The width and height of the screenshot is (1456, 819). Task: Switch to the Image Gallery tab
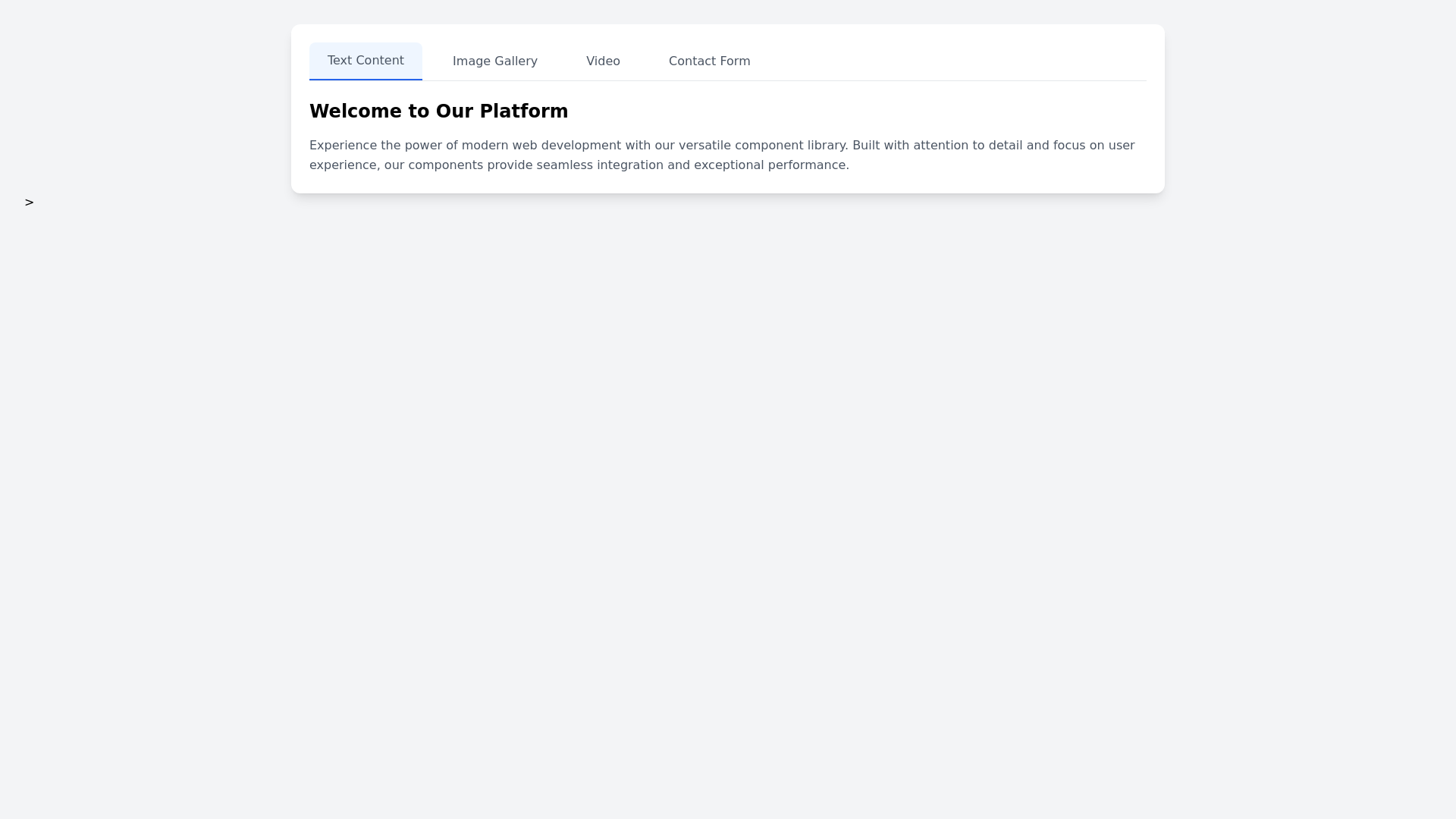[494, 61]
